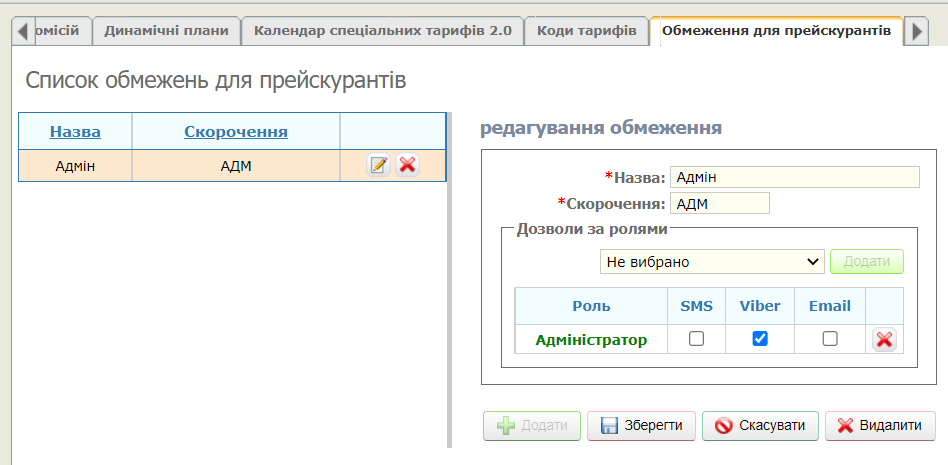Click the edit pencil icon in Адмін row
The image size is (948, 465).
coord(378,166)
